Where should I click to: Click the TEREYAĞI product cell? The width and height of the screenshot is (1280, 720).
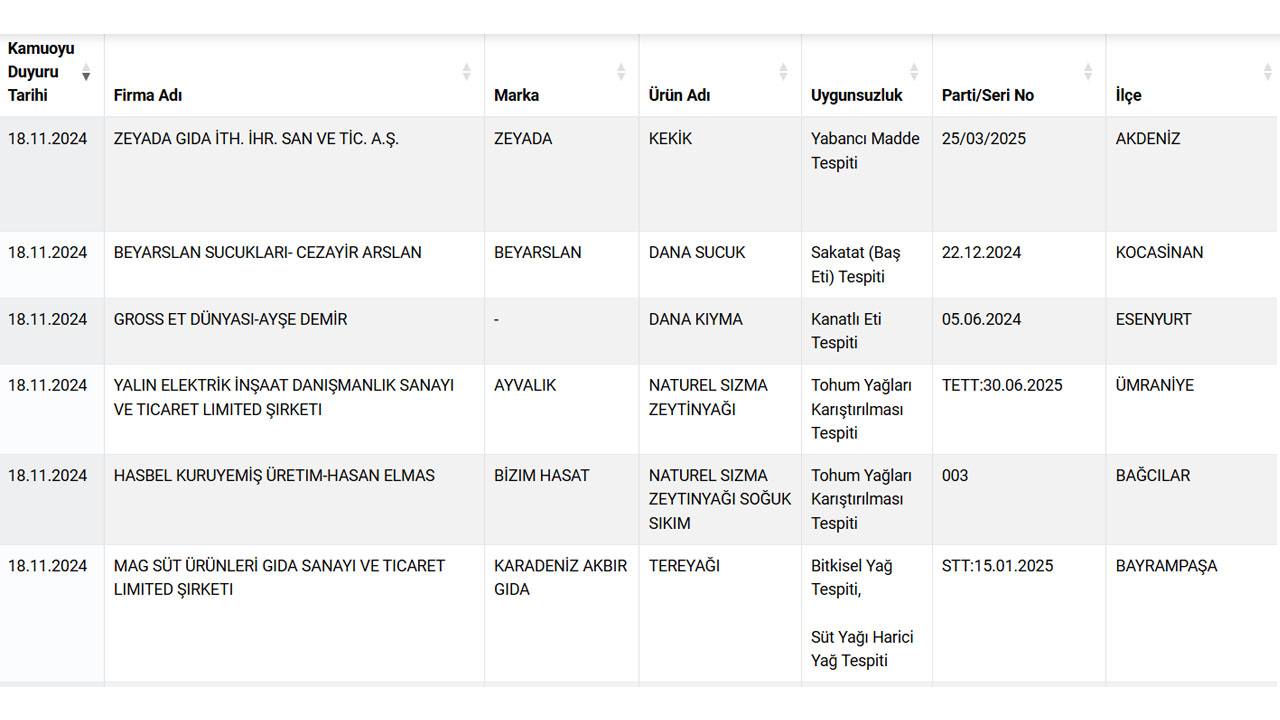click(684, 566)
